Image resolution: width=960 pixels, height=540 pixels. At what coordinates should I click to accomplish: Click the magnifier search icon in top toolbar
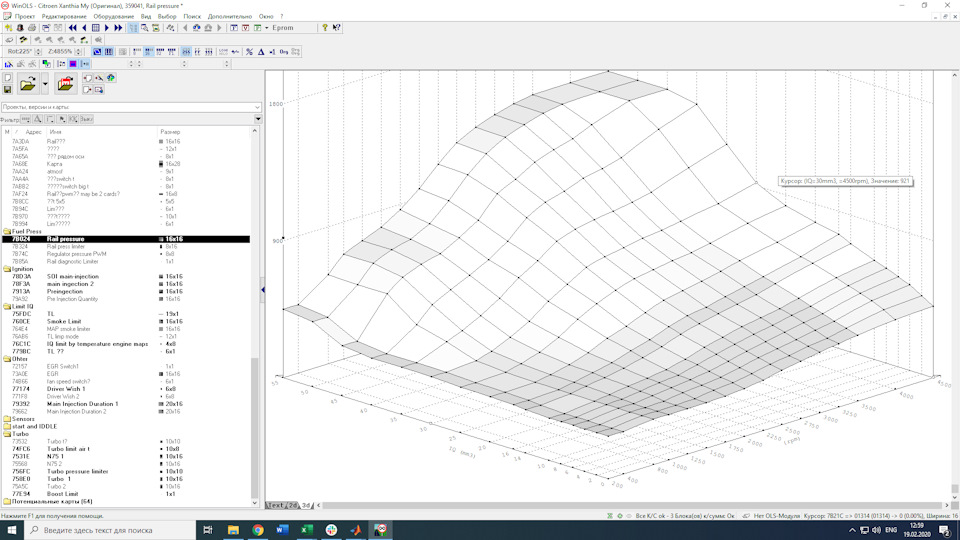[x=144, y=28]
